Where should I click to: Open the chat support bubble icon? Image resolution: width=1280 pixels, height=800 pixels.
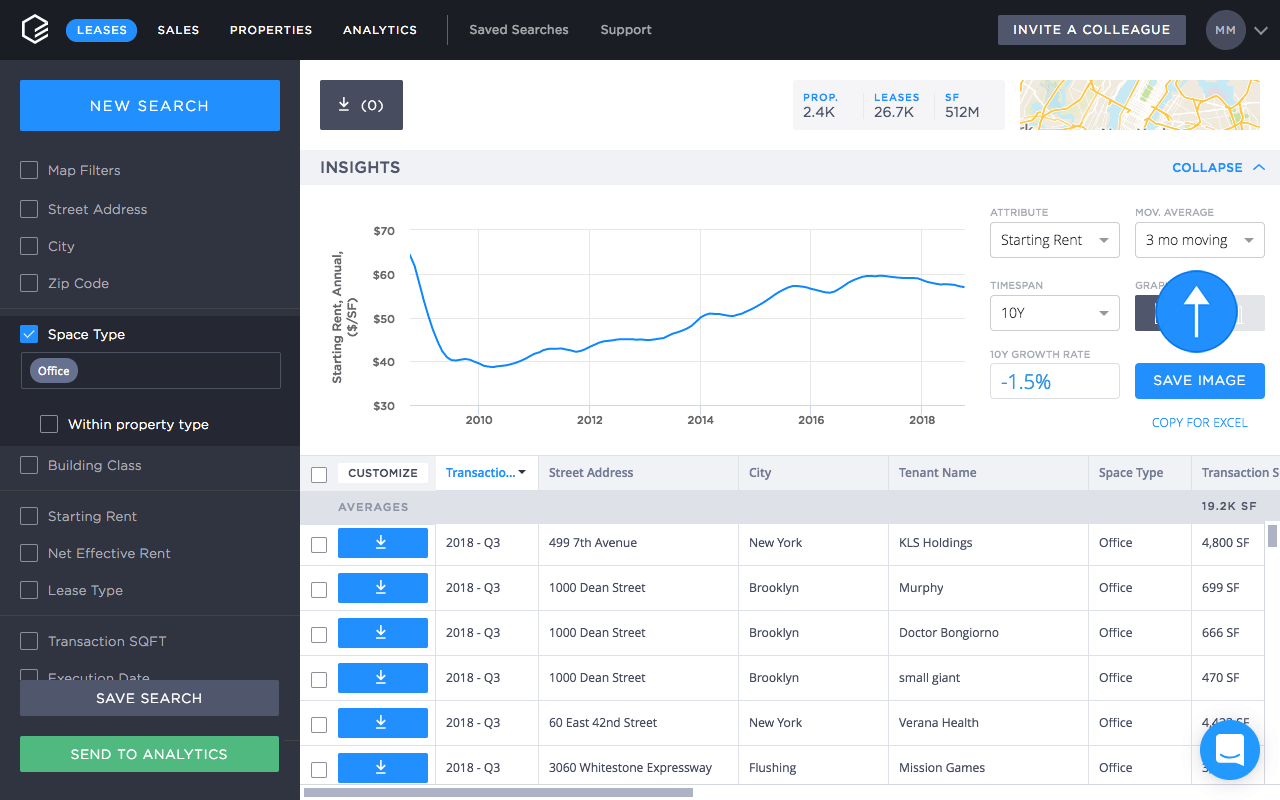[1229, 748]
